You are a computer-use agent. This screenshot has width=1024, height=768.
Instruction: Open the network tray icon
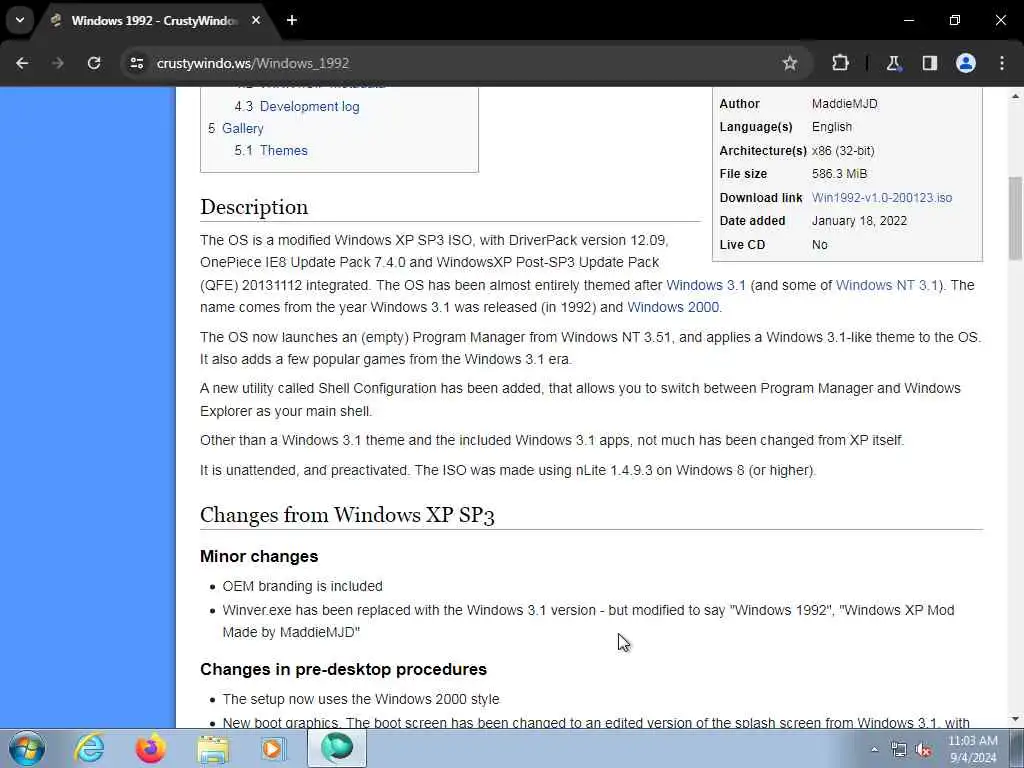[x=899, y=750]
